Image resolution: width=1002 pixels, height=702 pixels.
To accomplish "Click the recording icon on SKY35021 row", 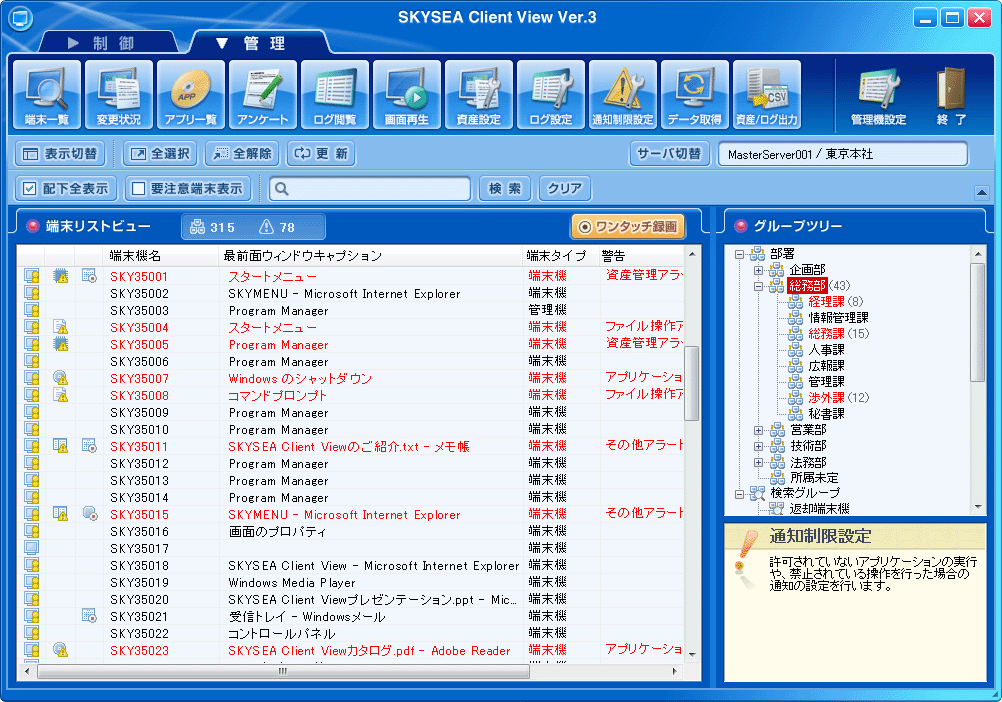I will (x=89, y=616).
